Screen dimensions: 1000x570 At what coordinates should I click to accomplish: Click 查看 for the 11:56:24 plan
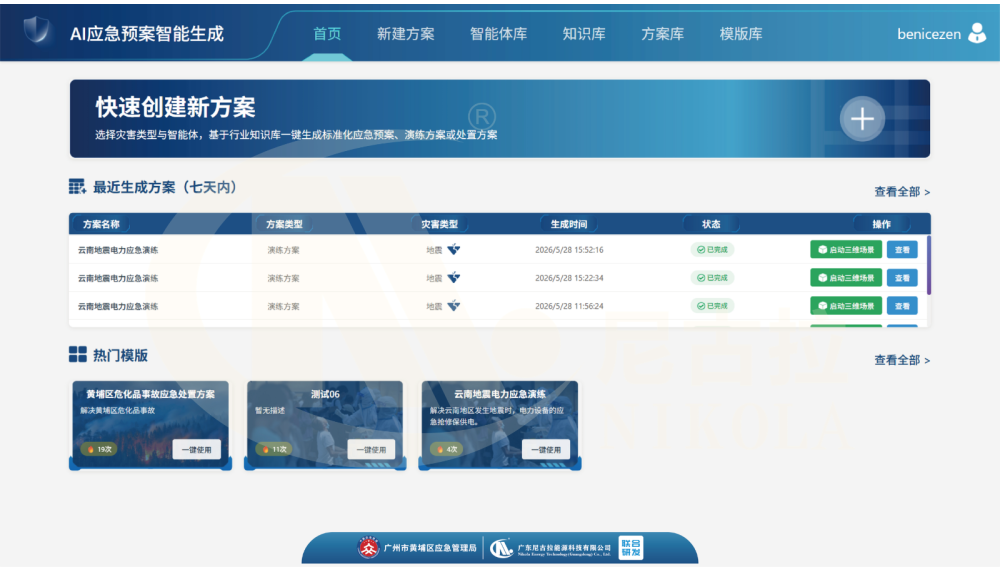[902, 305]
